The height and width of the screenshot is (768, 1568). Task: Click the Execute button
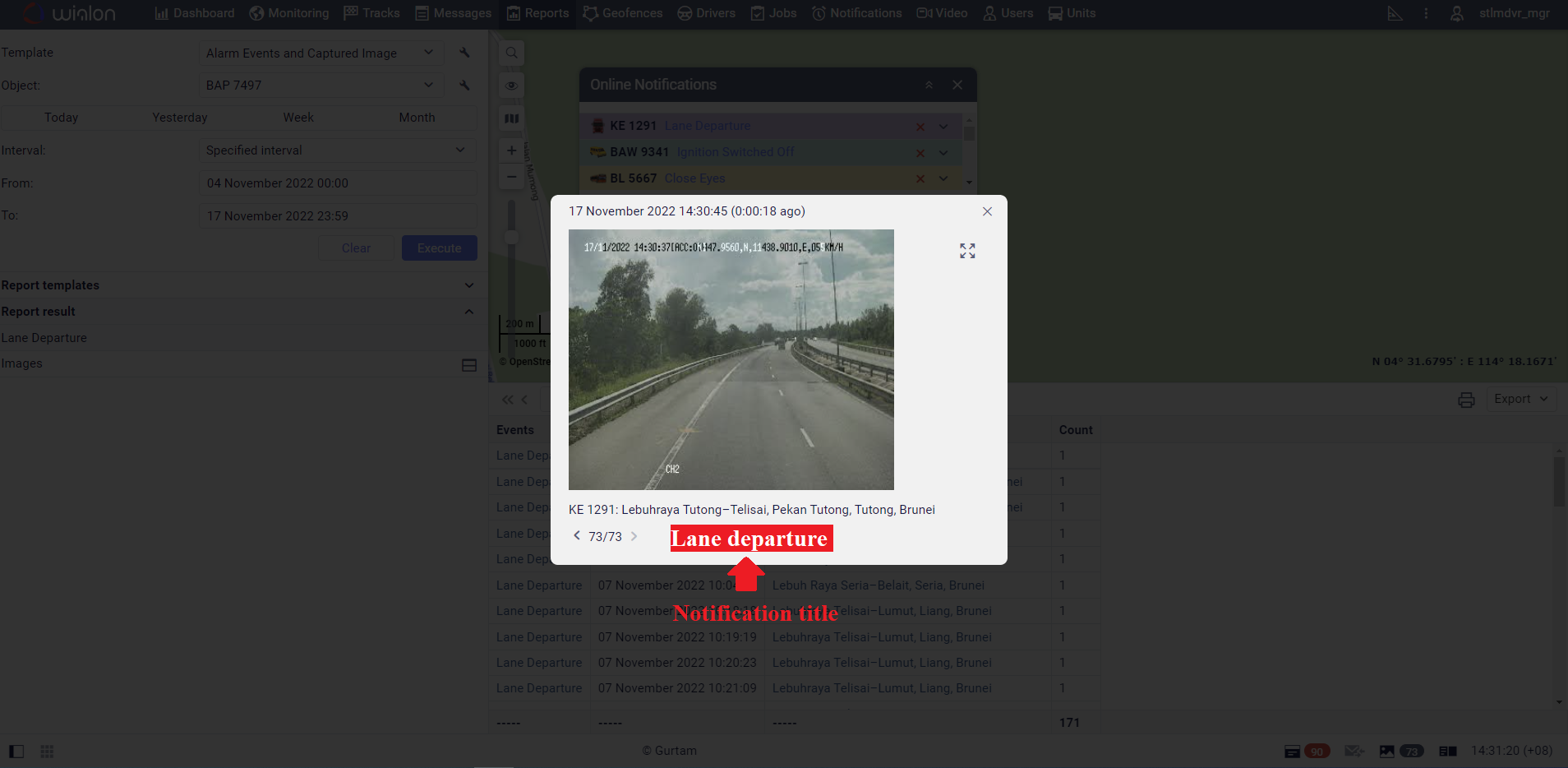click(439, 248)
